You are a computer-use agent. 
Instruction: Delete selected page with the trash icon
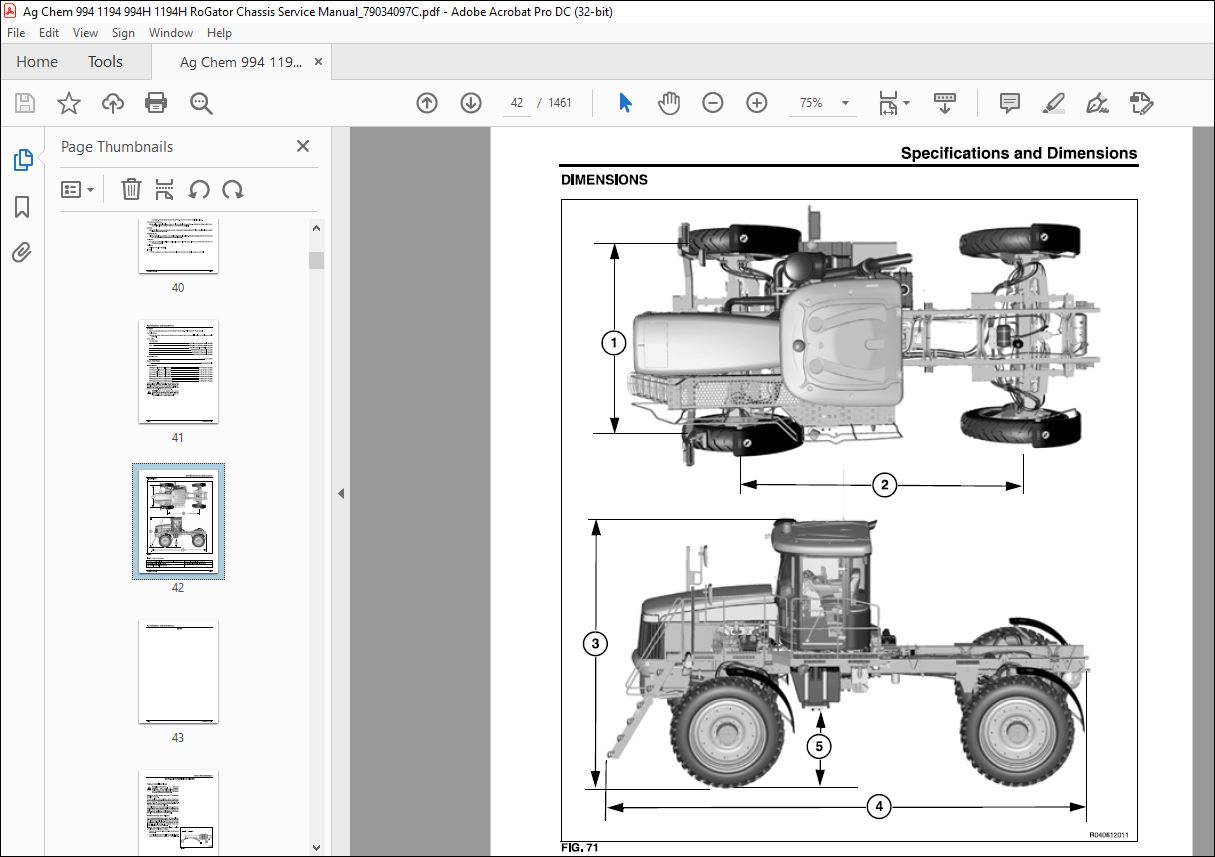[131, 189]
